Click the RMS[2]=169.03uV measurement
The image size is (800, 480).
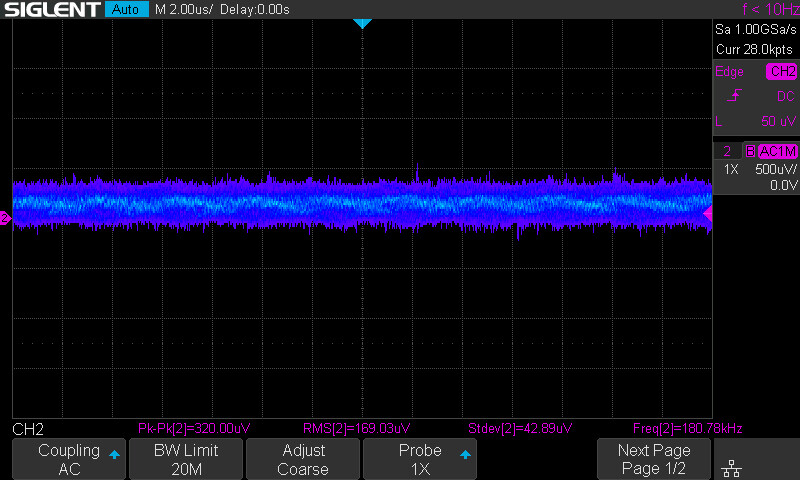click(x=356, y=428)
